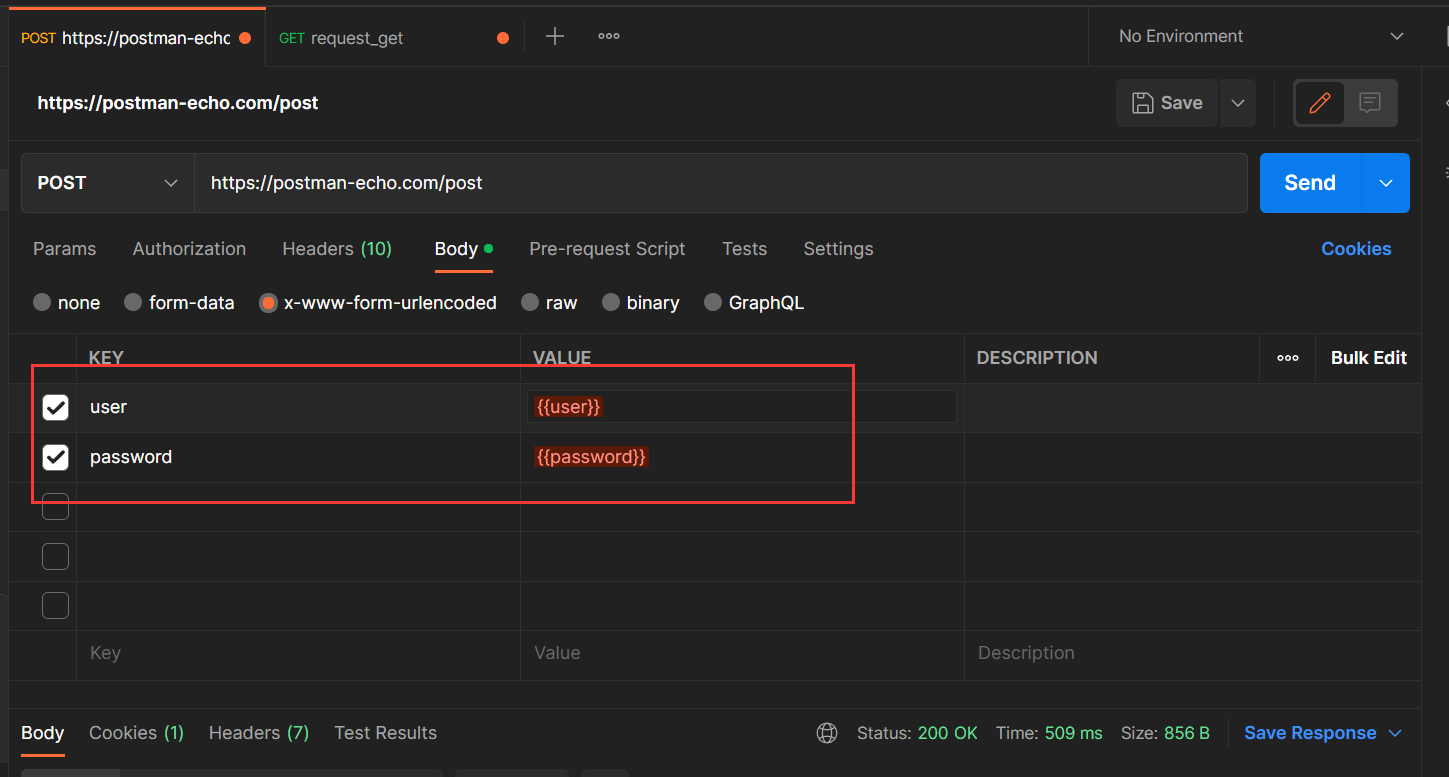
Task: Switch to the Params tab
Action: [65, 249]
